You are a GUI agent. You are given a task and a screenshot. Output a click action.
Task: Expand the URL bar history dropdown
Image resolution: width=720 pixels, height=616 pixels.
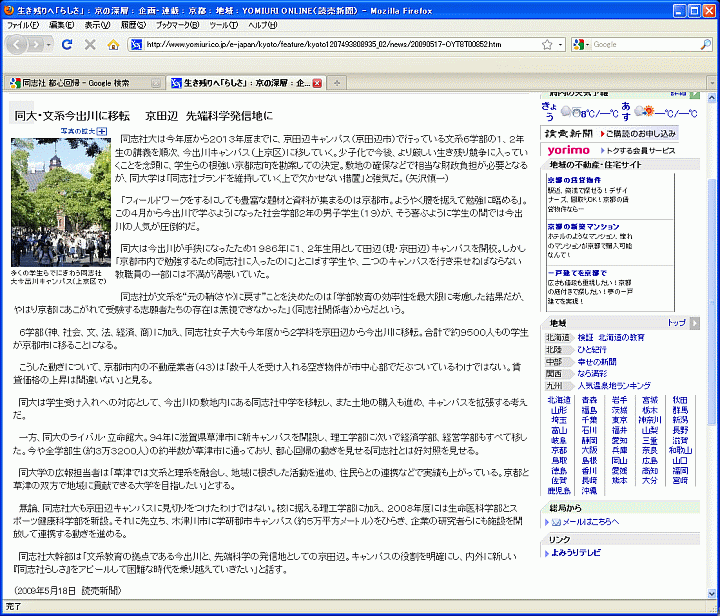point(562,45)
